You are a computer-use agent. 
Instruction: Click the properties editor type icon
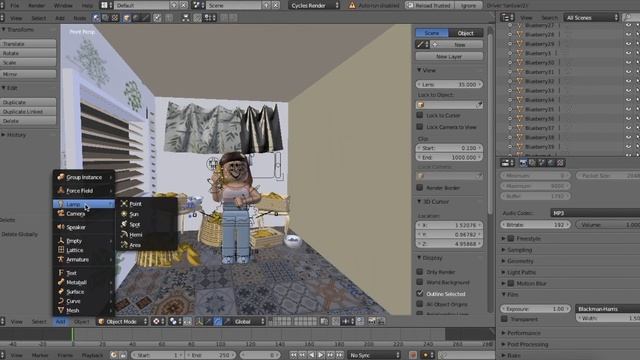pos(507,163)
